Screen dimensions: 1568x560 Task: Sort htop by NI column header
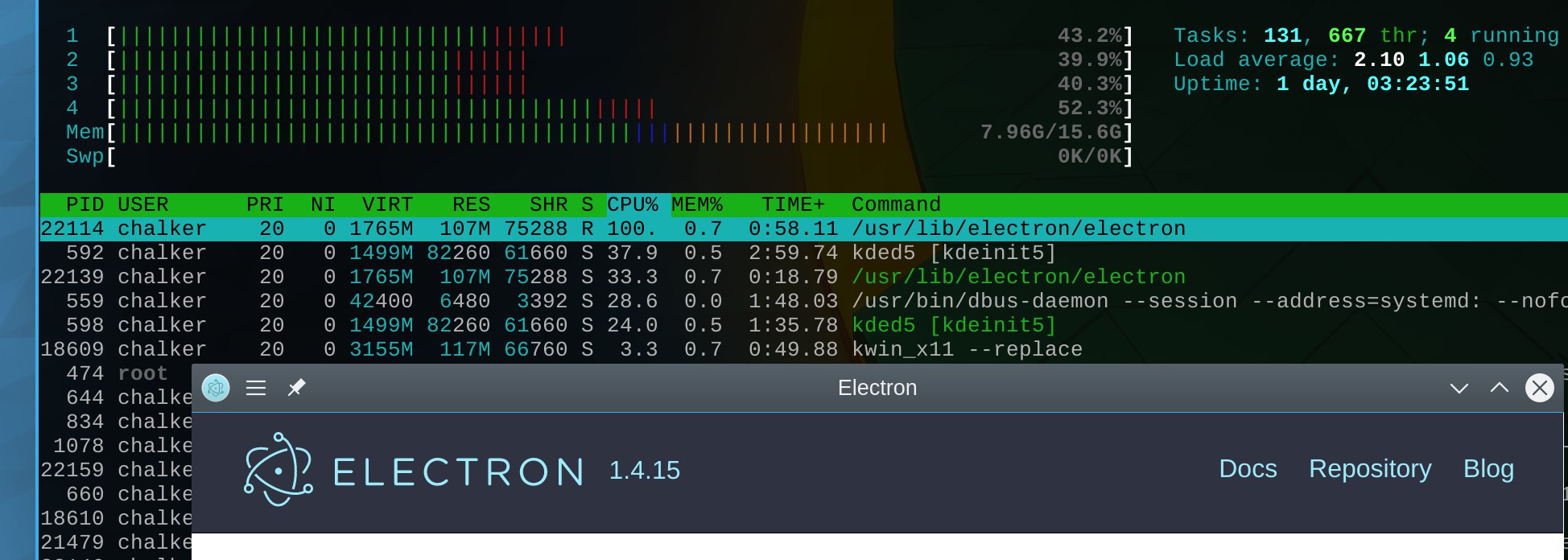(x=323, y=204)
